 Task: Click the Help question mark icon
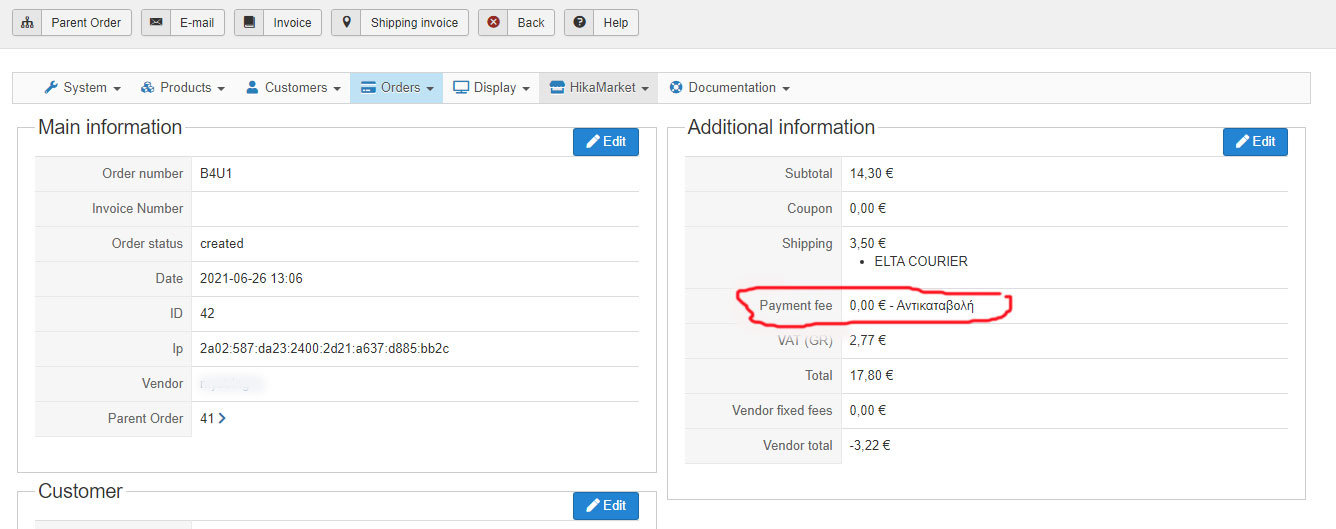(x=579, y=23)
